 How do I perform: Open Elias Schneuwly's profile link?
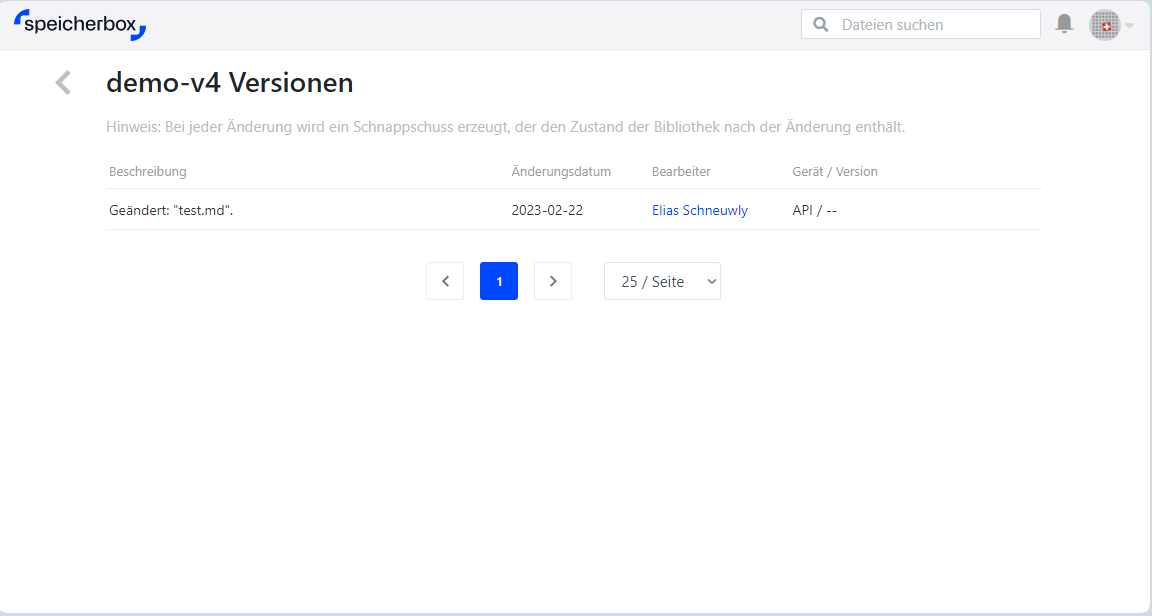[699, 211]
